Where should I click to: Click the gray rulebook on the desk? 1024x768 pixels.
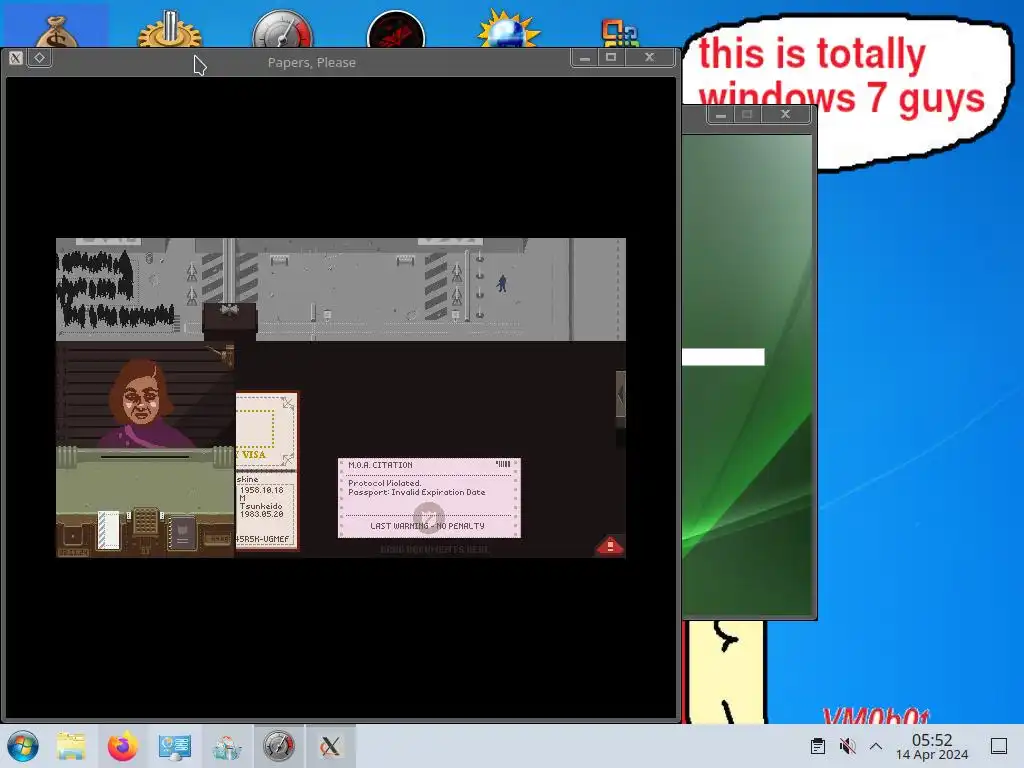[x=182, y=534]
